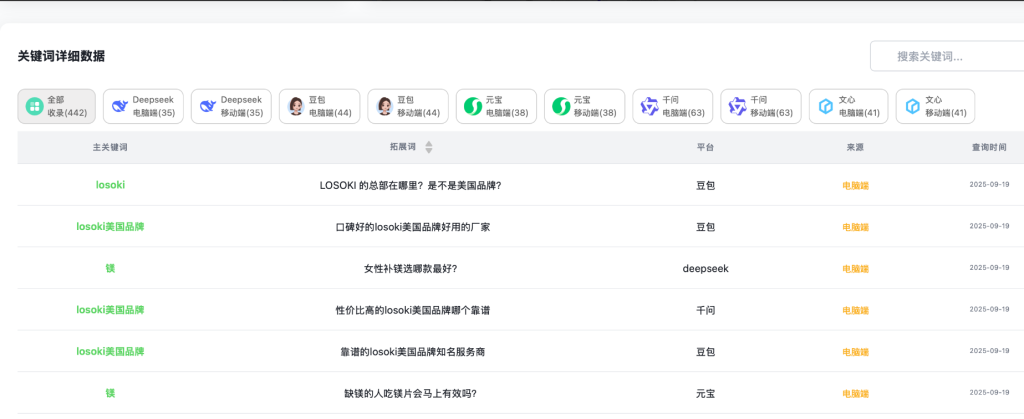Select the 千问 移动端(63) filter tab
Image resolution: width=1024 pixels, height=419 pixels.
761,107
